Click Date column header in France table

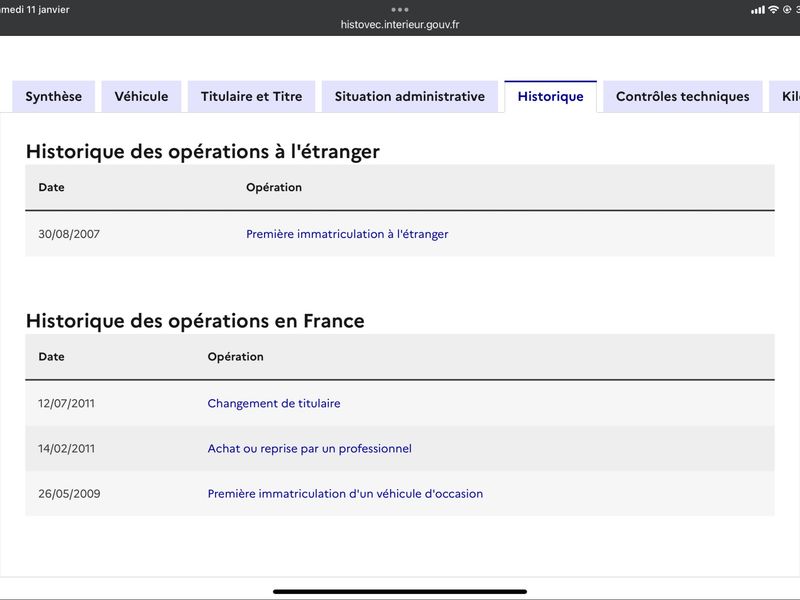(52, 357)
